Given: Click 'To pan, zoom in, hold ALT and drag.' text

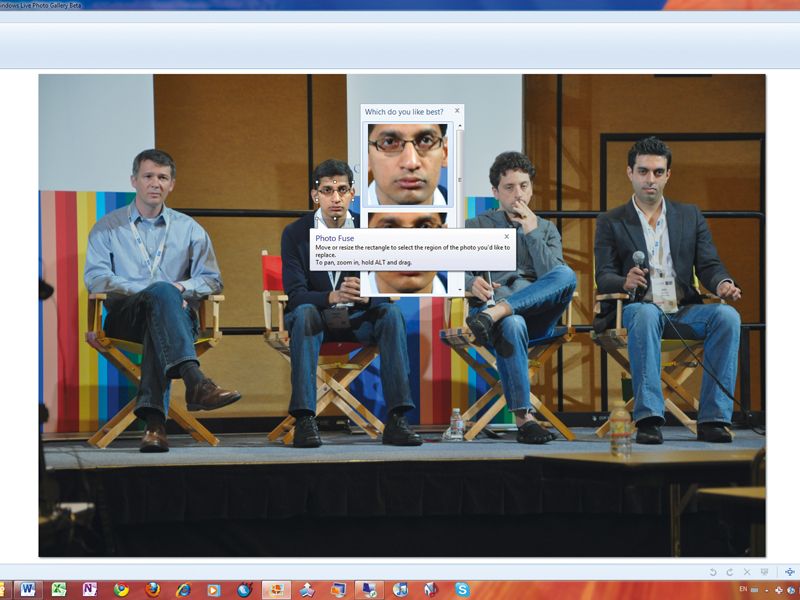Looking at the screenshot, I should pyautogui.click(x=364, y=262).
